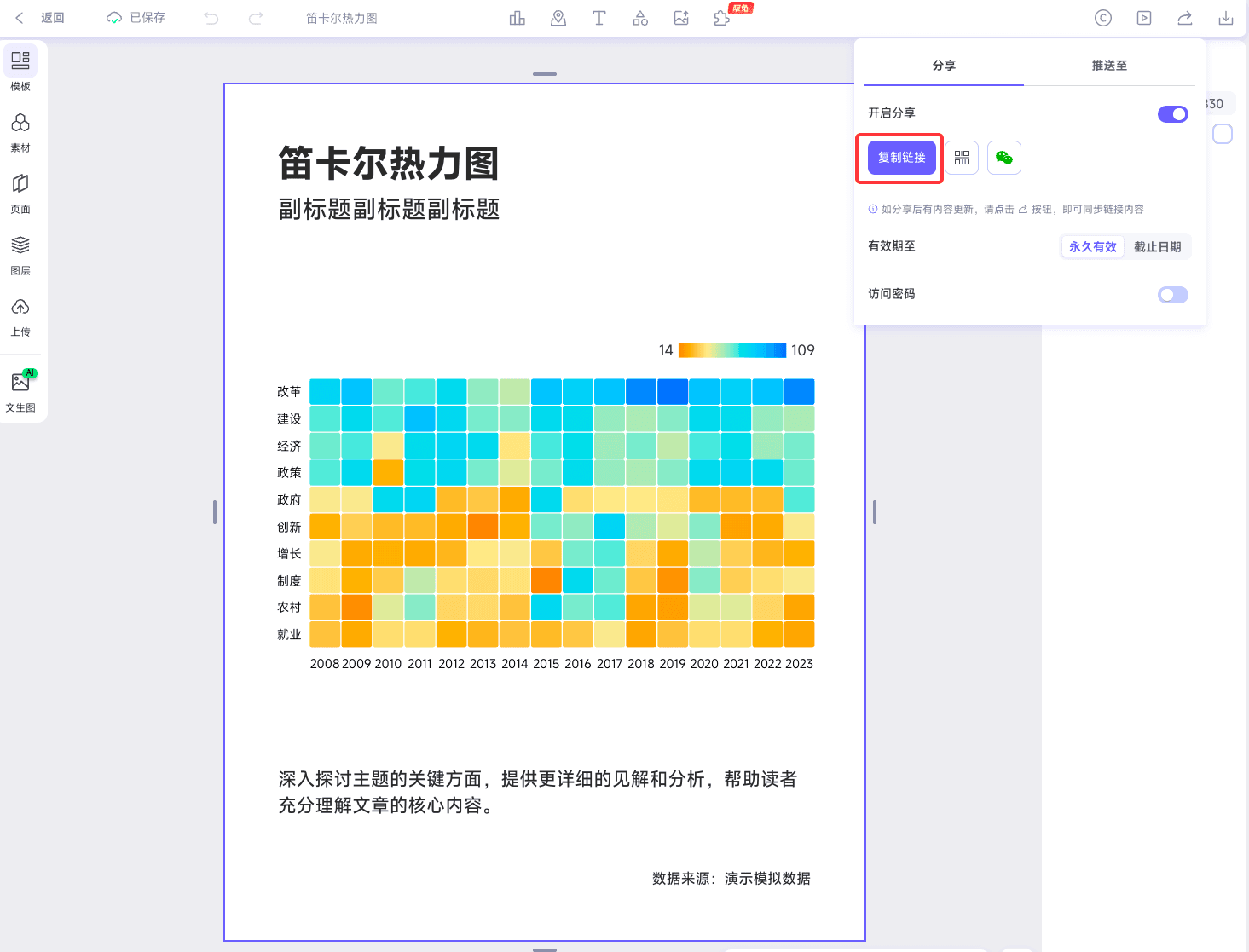Open the plugin puzzle icon
This screenshot has width=1249, height=952.
pyautogui.click(x=722, y=18)
